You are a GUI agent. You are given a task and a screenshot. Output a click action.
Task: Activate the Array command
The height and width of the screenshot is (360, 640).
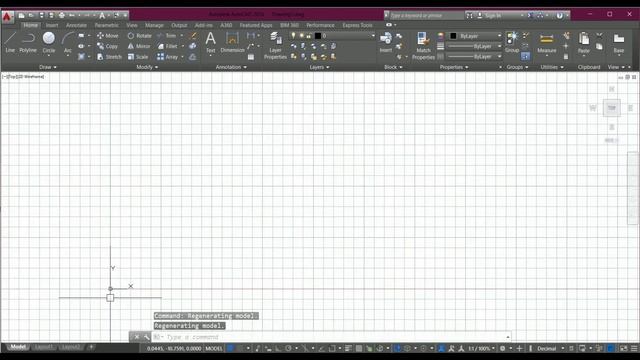[168, 57]
